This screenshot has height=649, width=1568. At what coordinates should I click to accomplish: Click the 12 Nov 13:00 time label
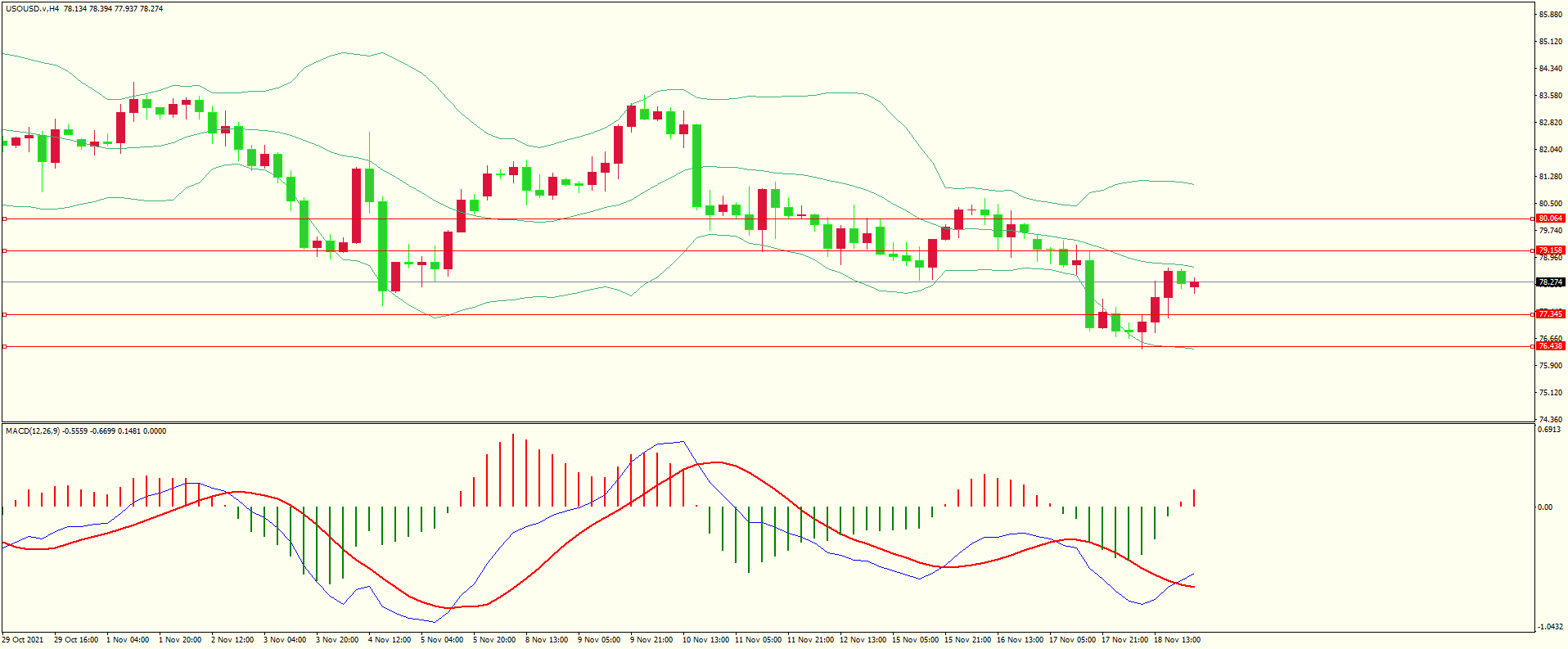click(x=863, y=640)
